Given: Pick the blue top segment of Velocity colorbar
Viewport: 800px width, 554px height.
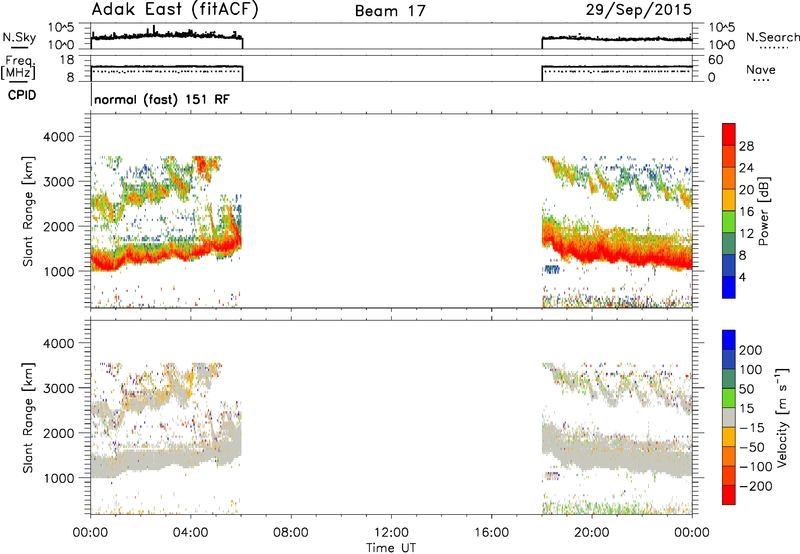Looking at the screenshot, I should tap(729, 340).
